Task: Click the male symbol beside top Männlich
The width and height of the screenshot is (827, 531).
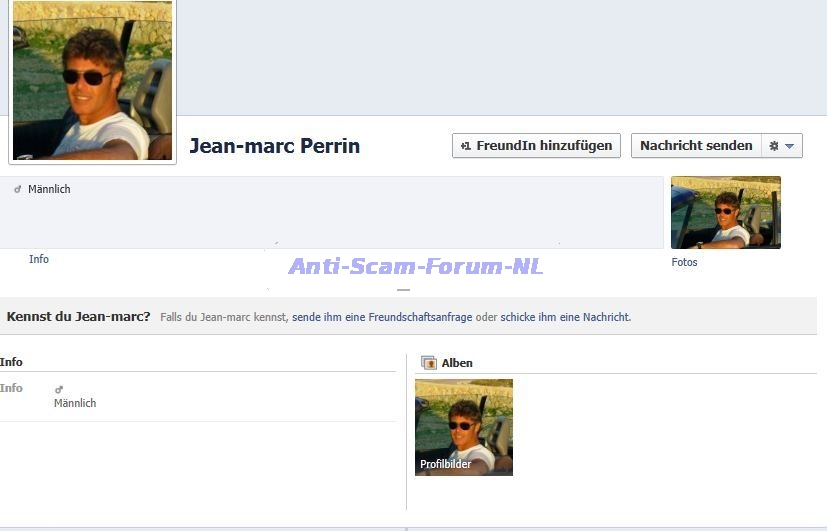Action: click(18, 189)
